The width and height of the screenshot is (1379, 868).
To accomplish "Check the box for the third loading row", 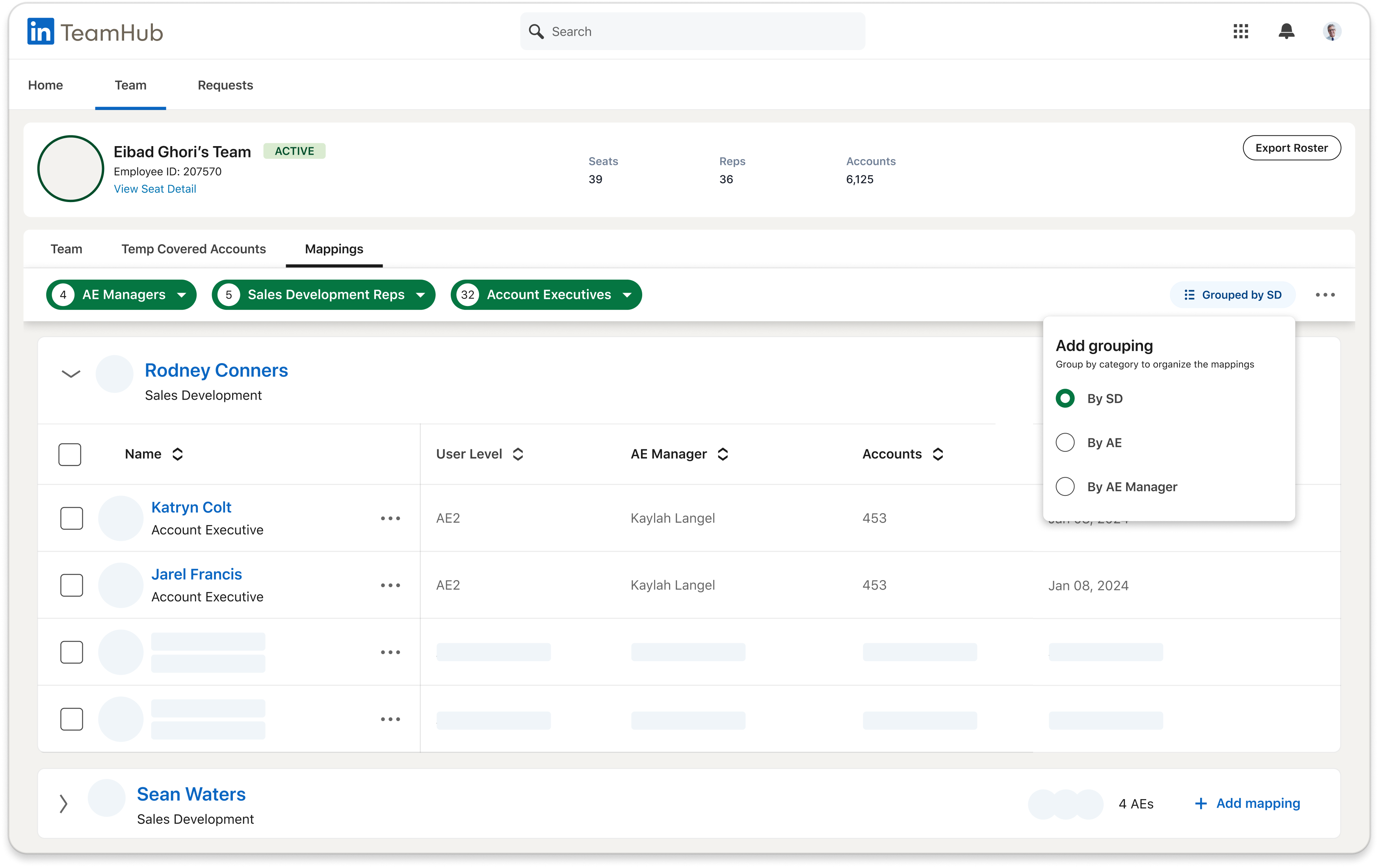I will point(72,652).
